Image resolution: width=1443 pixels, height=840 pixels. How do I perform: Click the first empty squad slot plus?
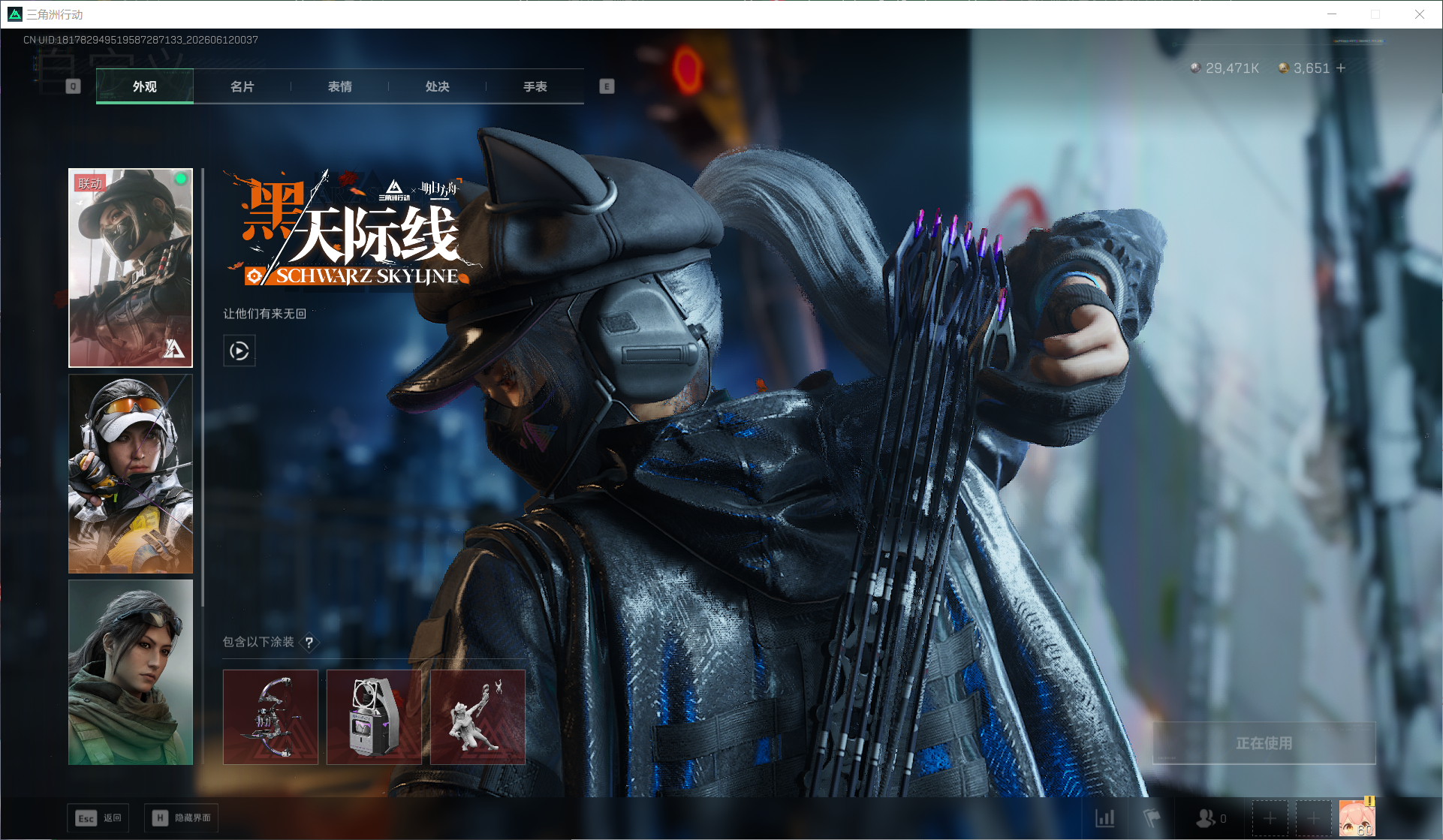(1270, 817)
